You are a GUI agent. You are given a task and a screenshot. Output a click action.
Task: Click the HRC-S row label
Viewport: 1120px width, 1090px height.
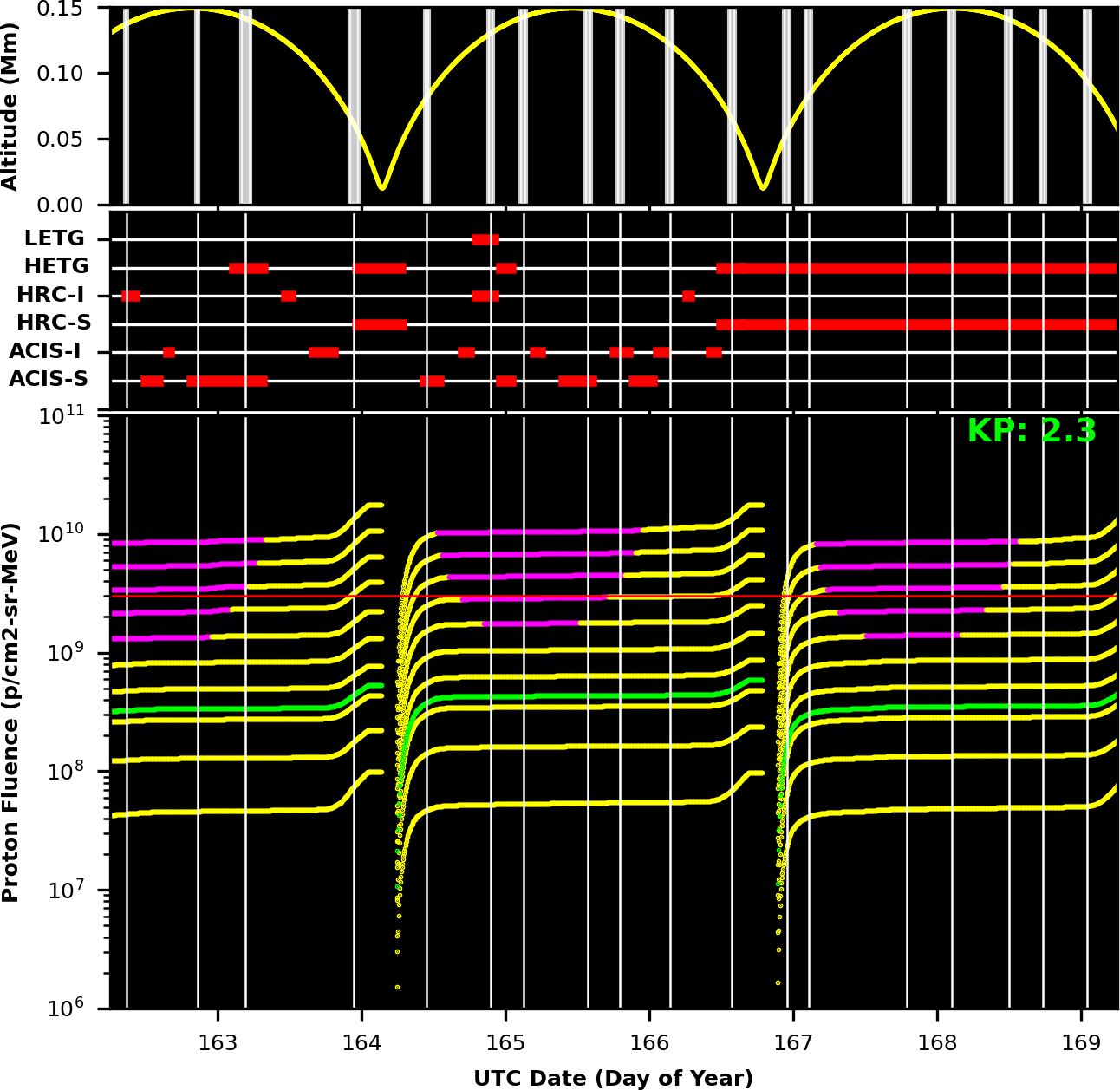pos(54,323)
